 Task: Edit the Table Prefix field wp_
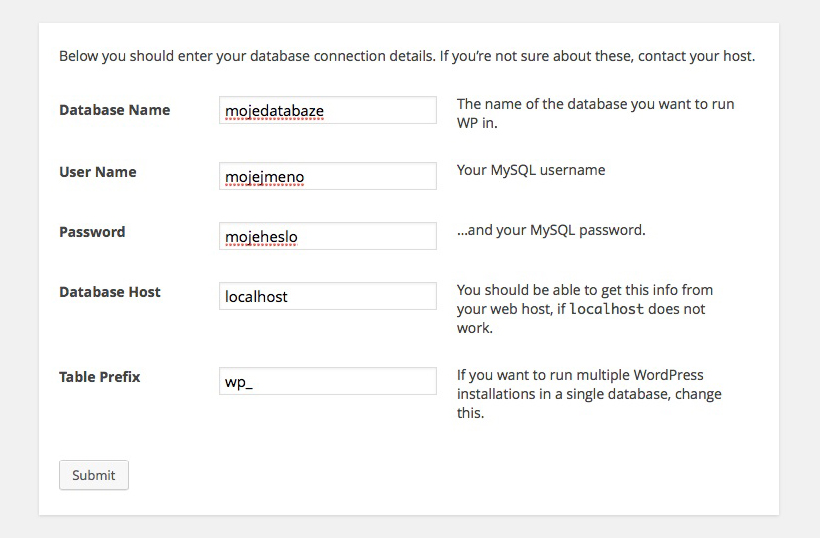327,381
